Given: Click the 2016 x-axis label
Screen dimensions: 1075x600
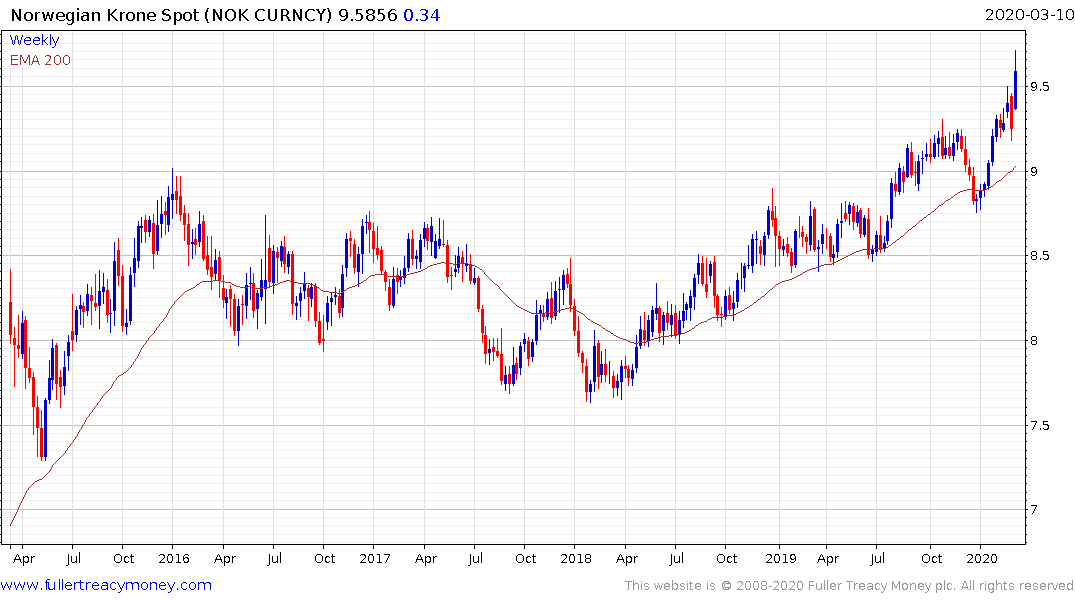Looking at the screenshot, I should coord(173,558).
